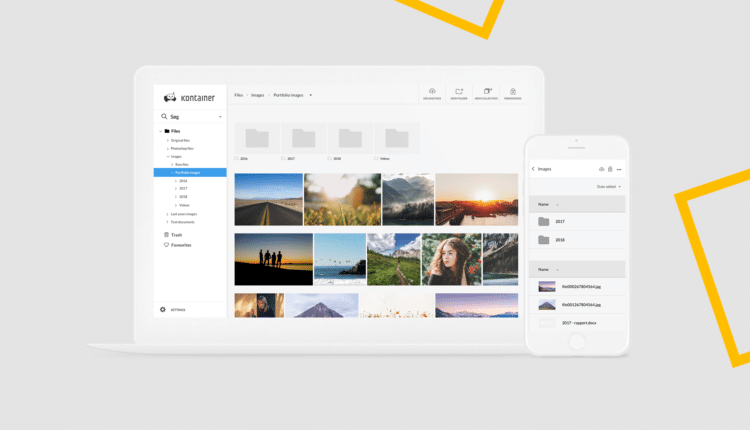The image size is (750, 430).
Task: Tap the three-dot more icon on phone
Action: tap(619, 169)
